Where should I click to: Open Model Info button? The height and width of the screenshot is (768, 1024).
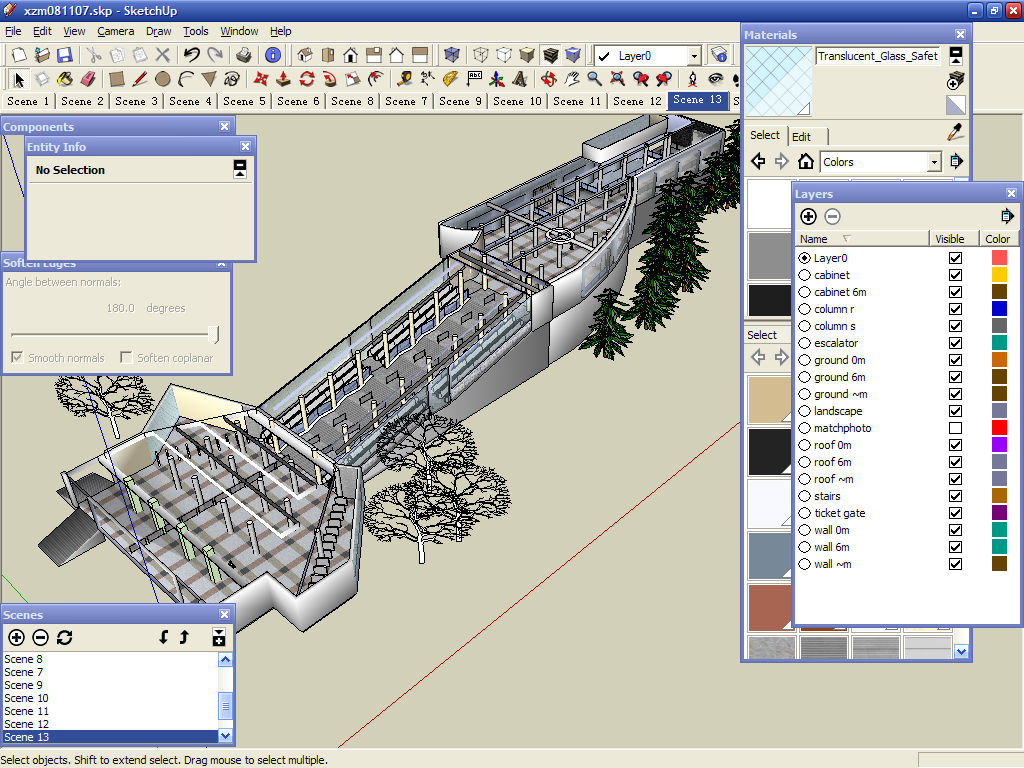(273, 56)
